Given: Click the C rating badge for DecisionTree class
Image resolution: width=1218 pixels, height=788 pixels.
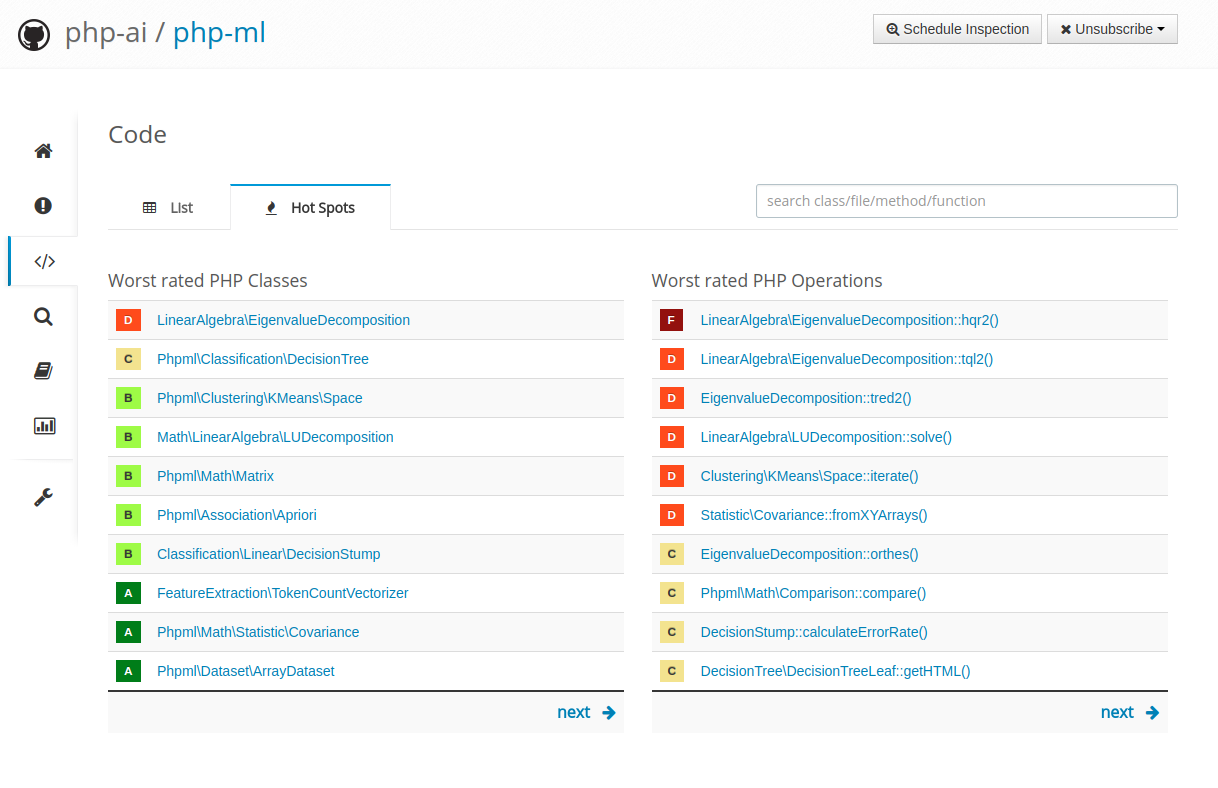Looking at the screenshot, I should click(x=128, y=359).
